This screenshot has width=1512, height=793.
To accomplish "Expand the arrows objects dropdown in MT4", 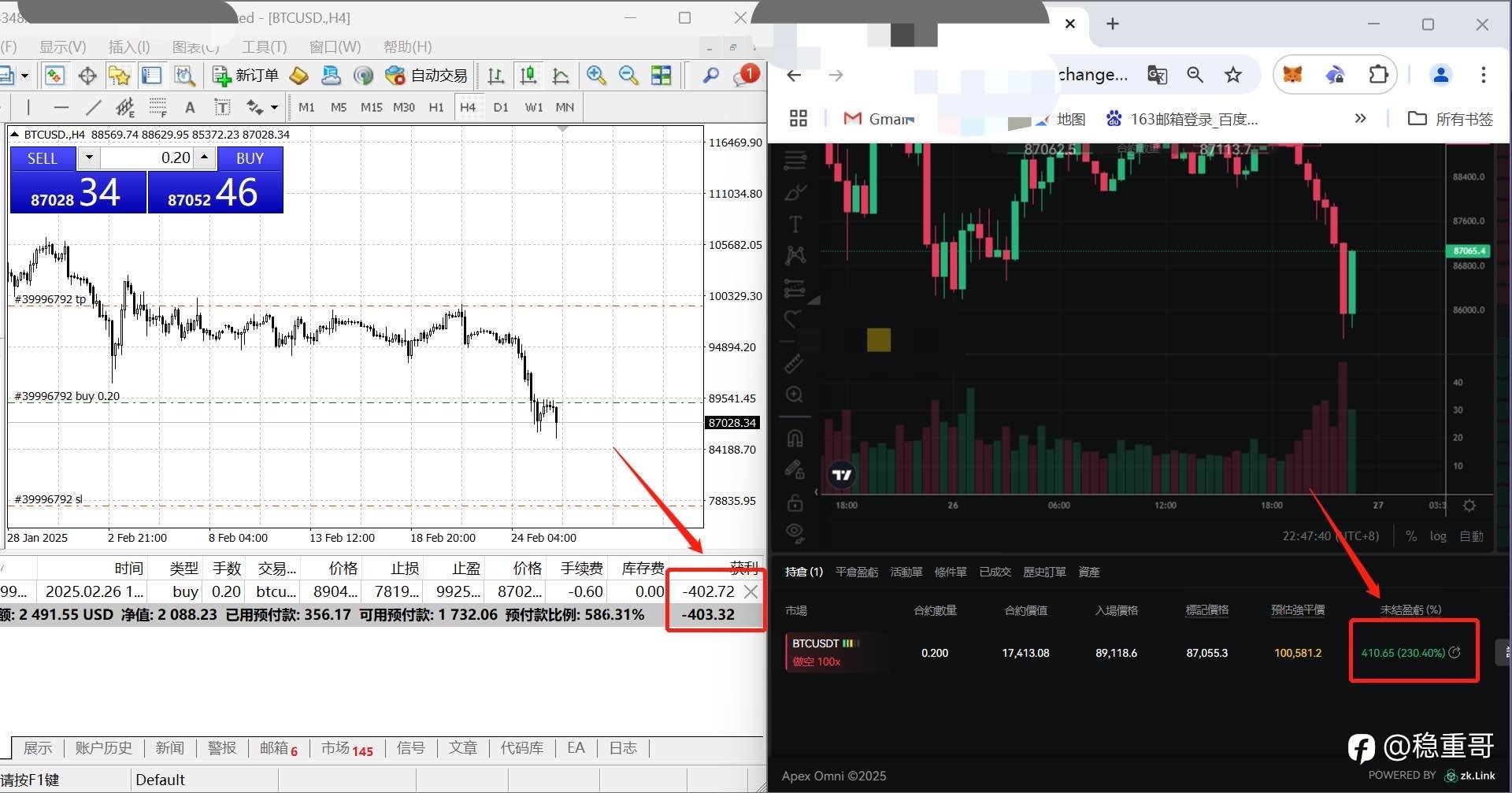I will (274, 107).
